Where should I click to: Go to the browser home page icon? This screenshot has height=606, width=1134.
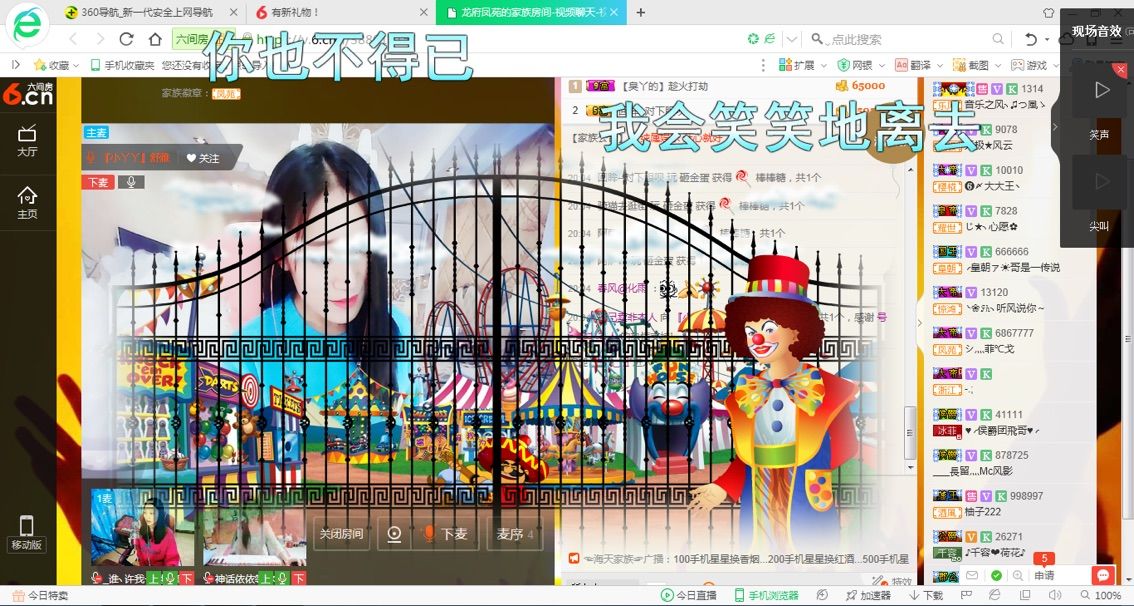pos(155,39)
